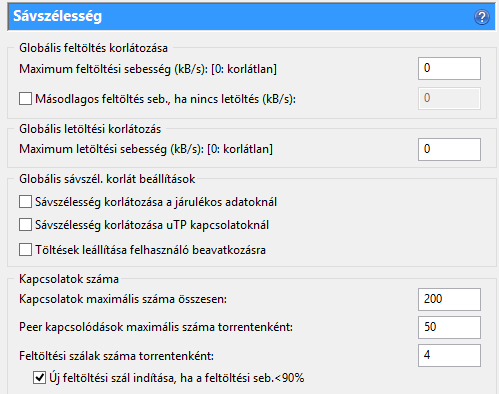Enable Sávszélesség korlátozása uTP kapcsolatoknál

pos(25,225)
